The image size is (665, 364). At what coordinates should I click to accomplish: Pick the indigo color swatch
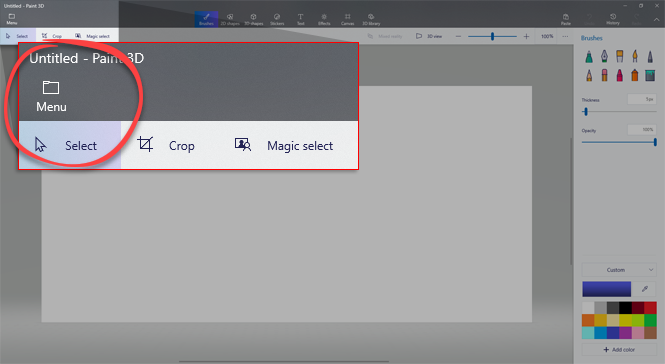point(613,333)
